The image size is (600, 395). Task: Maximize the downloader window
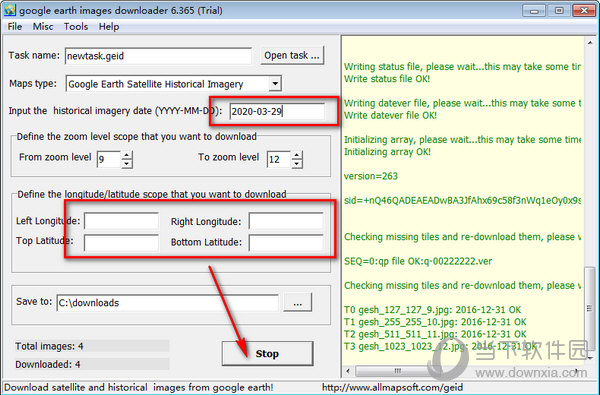pyautogui.click(x=559, y=10)
